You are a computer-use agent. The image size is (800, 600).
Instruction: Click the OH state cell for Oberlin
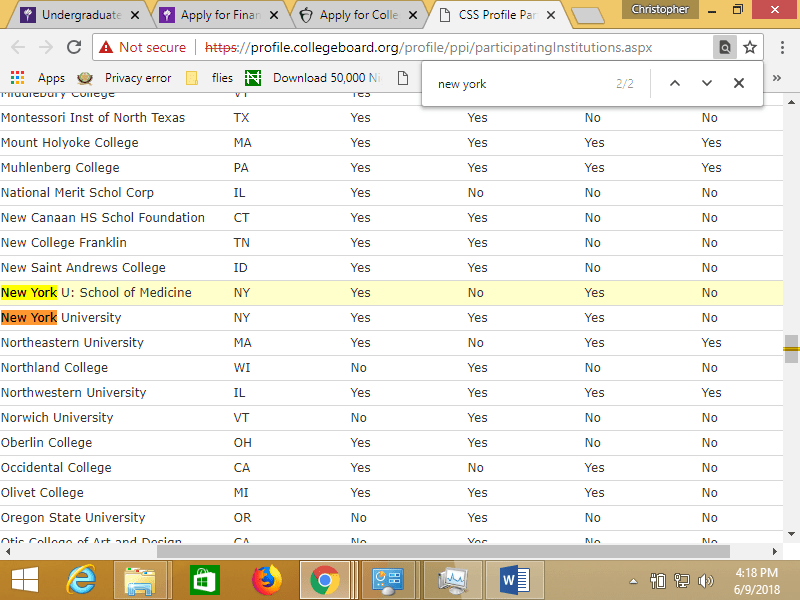[x=242, y=442]
